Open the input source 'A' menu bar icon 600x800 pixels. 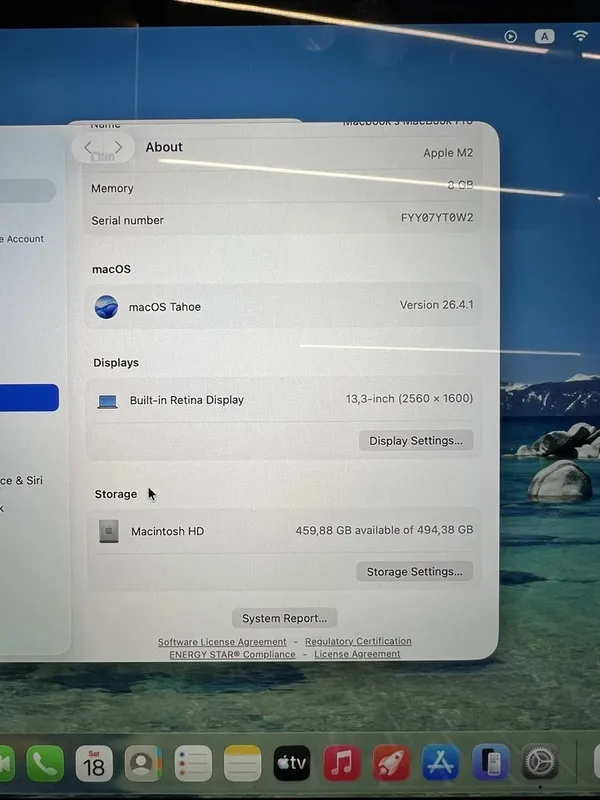click(x=544, y=36)
